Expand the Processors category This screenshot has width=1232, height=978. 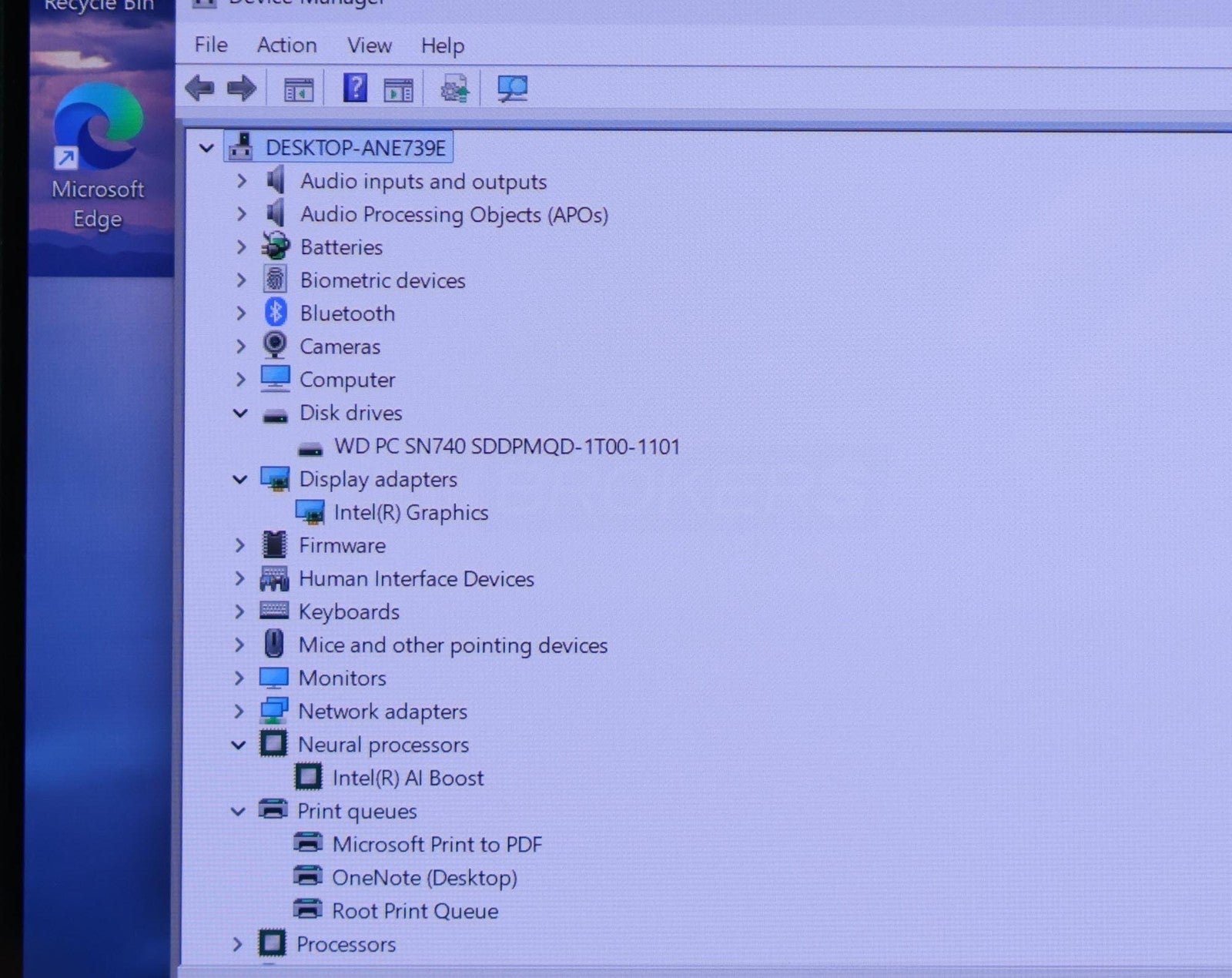point(238,944)
